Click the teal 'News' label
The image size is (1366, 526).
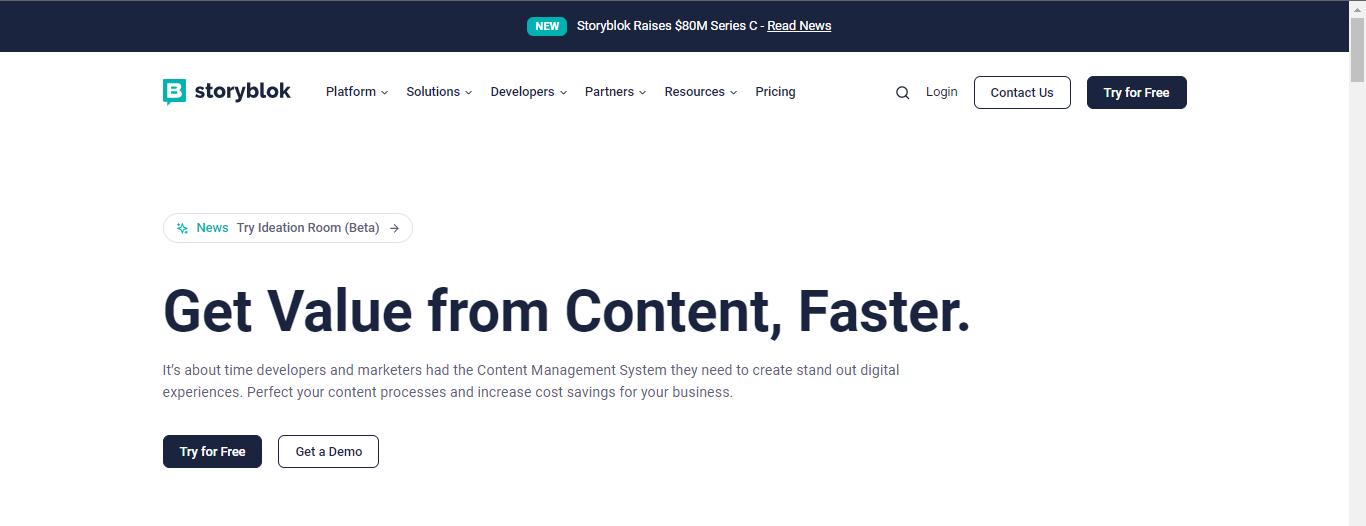click(212, 228)
